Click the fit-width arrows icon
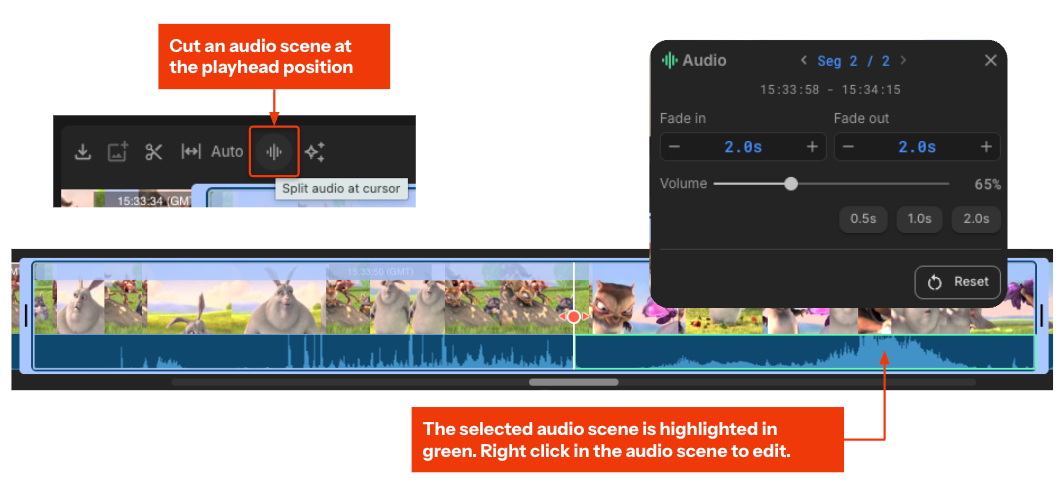This screenshot has height=496, width=1064. [191, 152]
